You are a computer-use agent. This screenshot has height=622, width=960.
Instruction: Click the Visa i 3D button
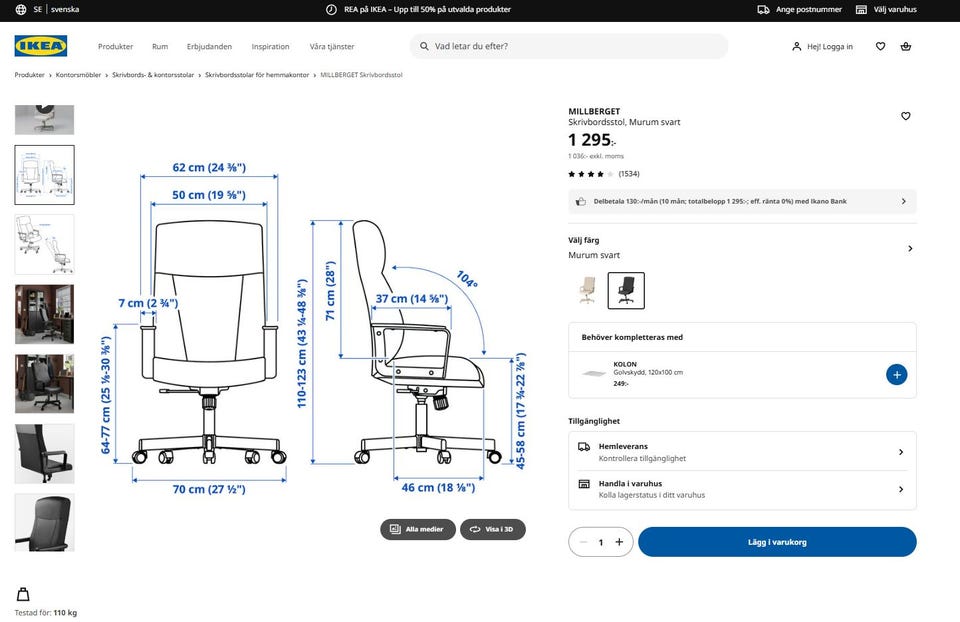tap(493, 529)
